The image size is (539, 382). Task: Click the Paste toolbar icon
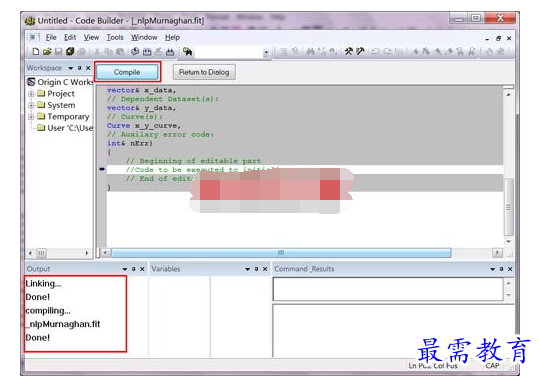coord(120,52)
